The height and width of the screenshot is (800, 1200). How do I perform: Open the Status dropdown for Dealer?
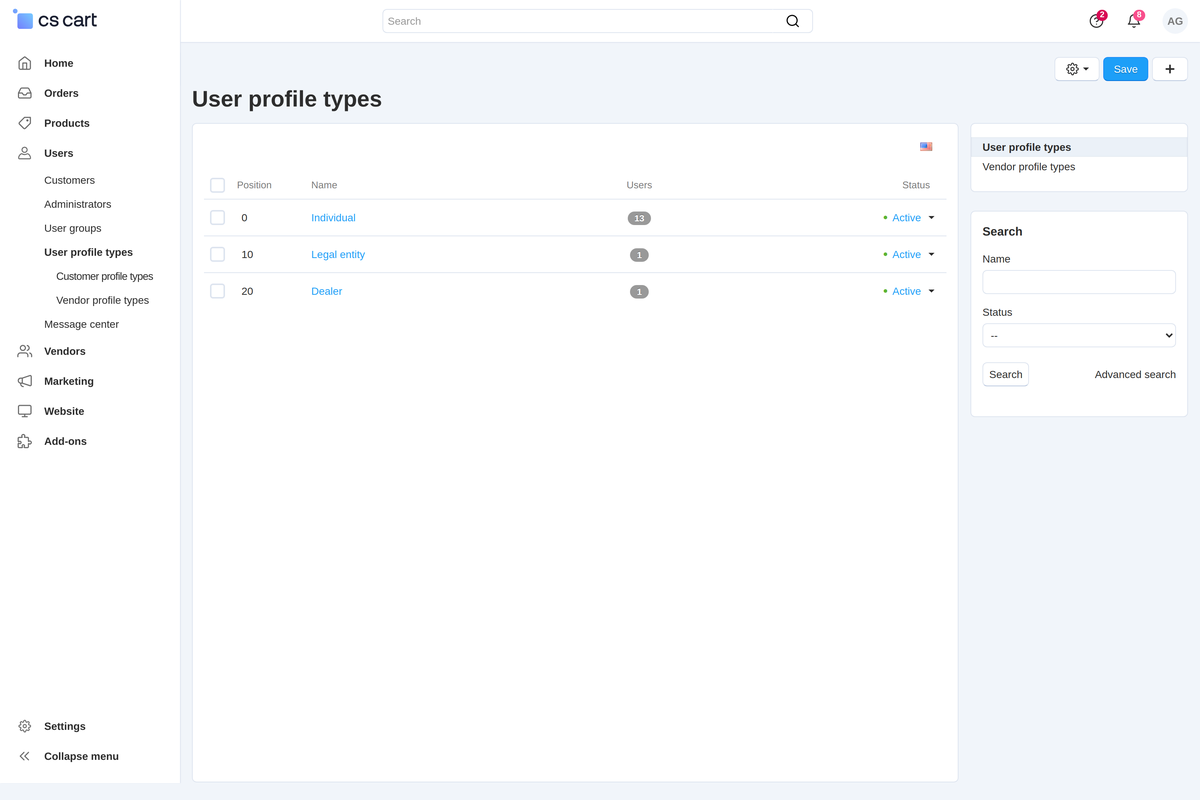point(909,291)
